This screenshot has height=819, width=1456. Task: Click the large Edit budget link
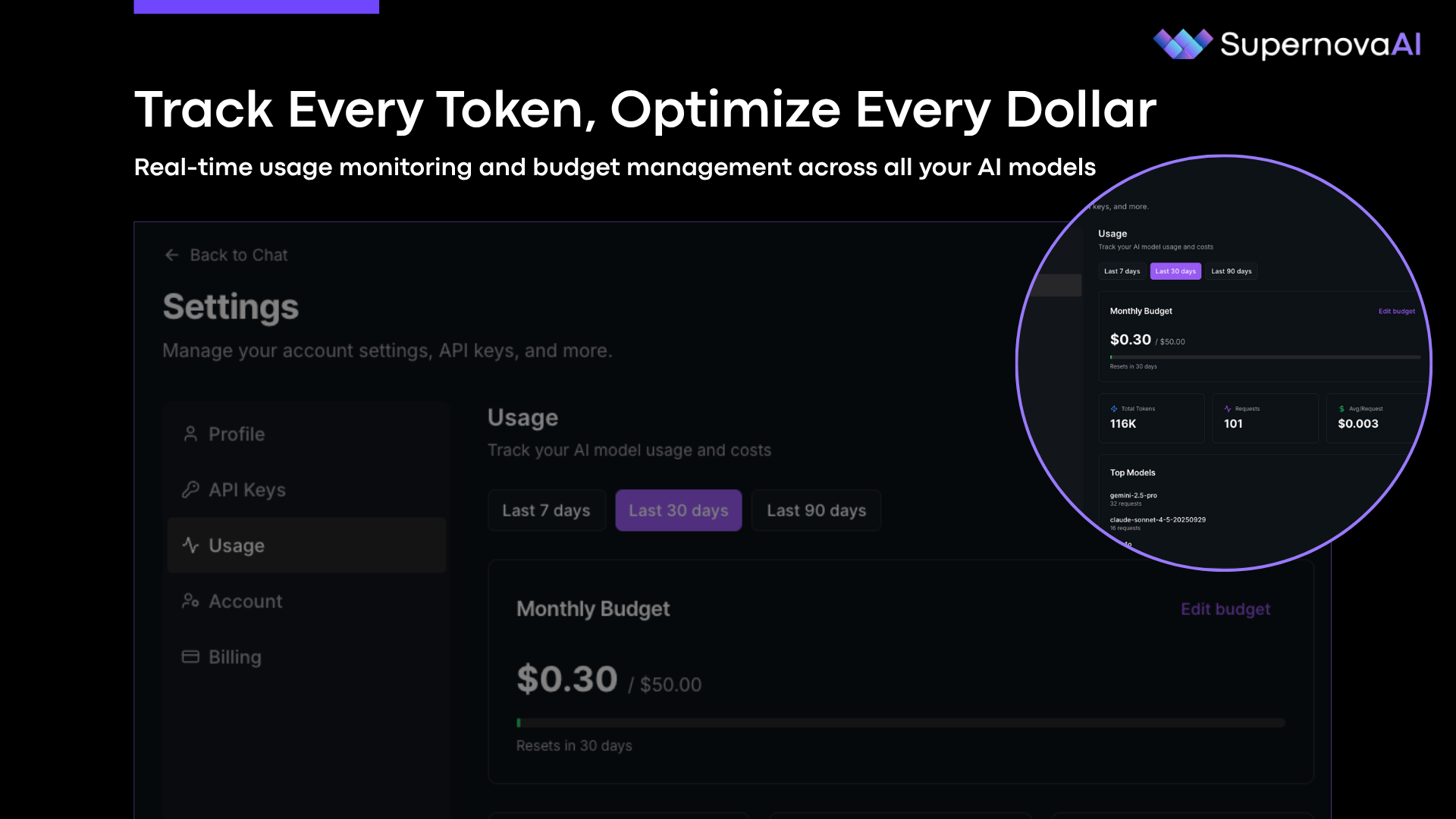pyautogui.click(x=1225, y=609)
